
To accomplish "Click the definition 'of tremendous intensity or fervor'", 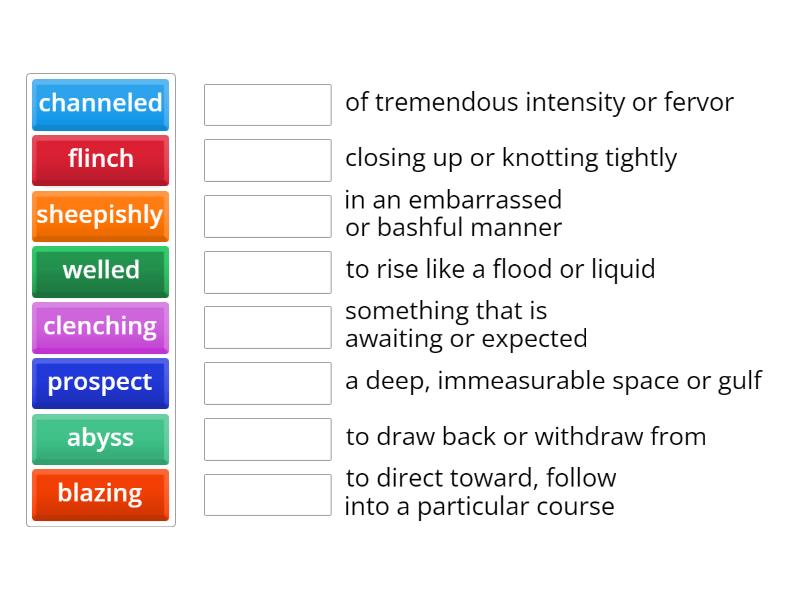I will coord(540,102).
